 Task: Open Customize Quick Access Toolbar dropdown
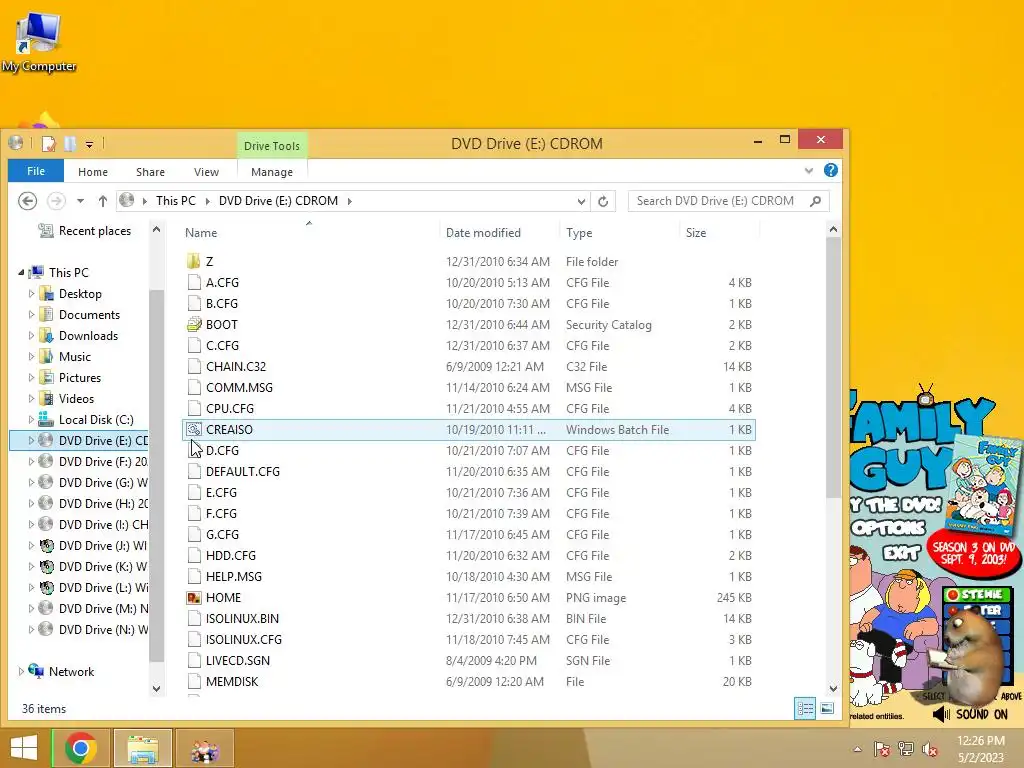[89, 144]
